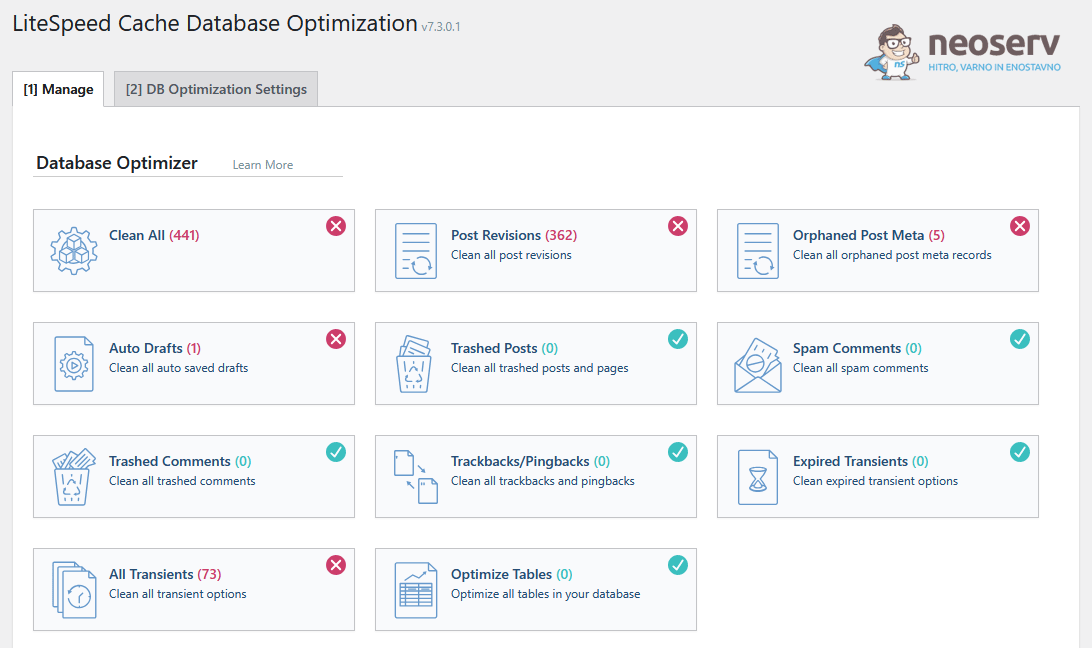Click the Trackbacks/Pingbacks files icon

416,477
